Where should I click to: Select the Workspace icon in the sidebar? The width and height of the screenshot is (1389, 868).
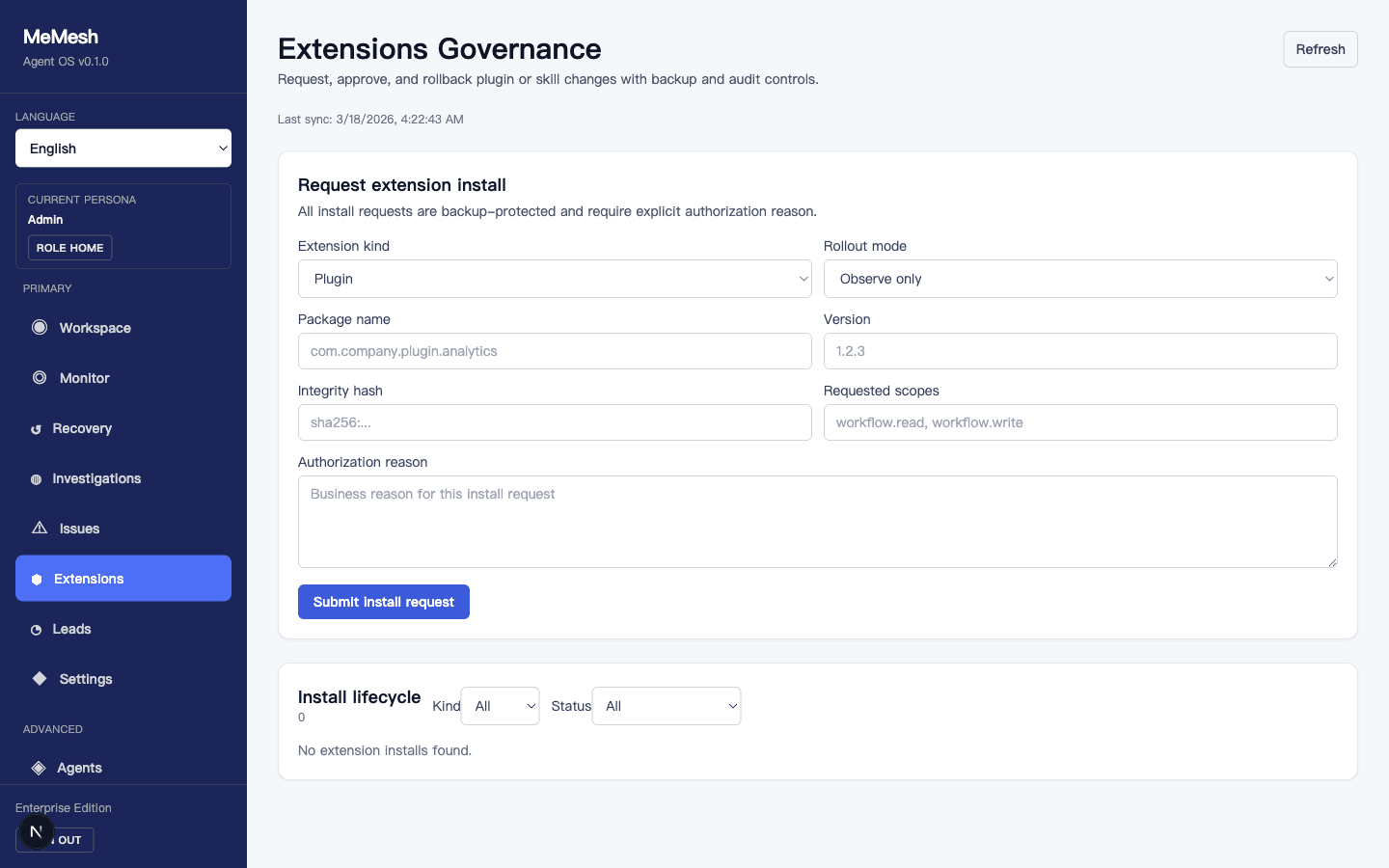[40, 327]
